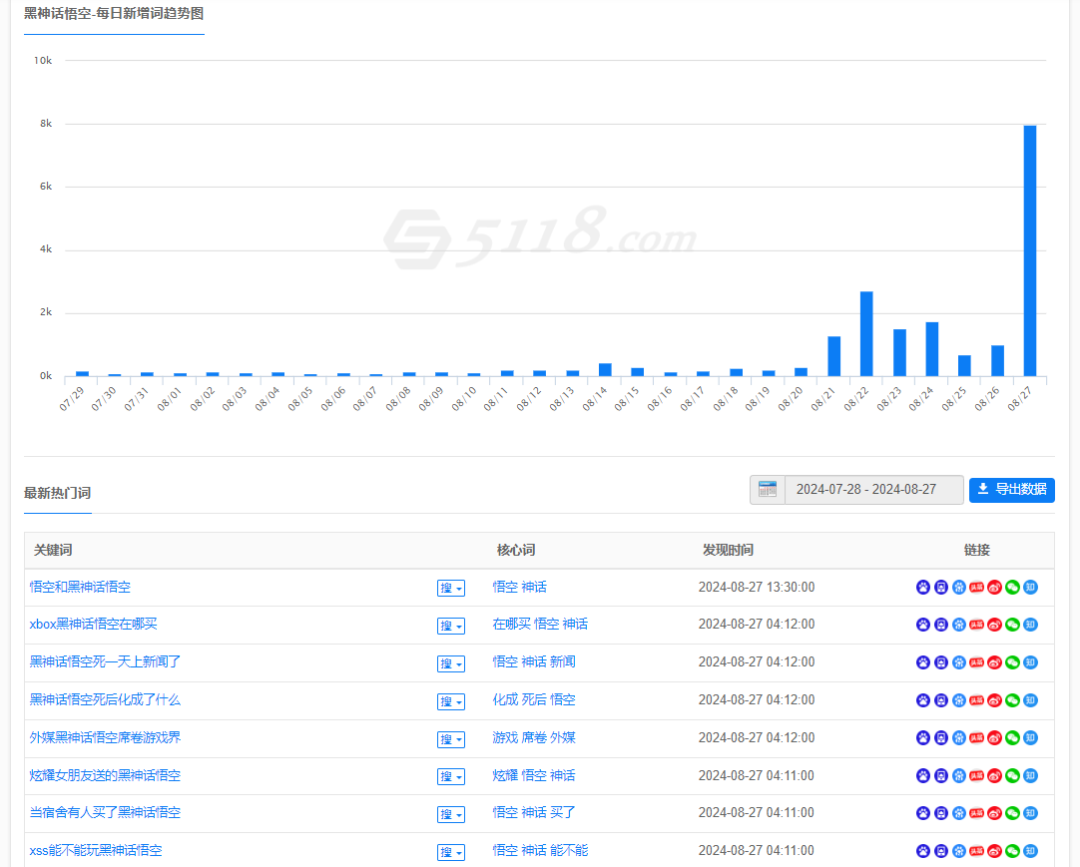
Task: Open Baidu news icon for 黑神话悟空死一天上新闻了
Action: (959, 662)
